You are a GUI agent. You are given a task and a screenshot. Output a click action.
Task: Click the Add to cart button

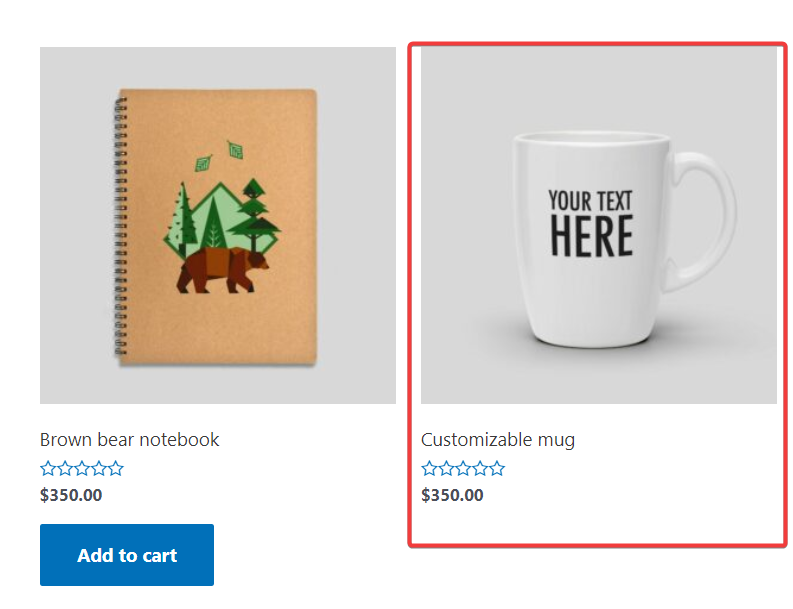click(127, 555)
